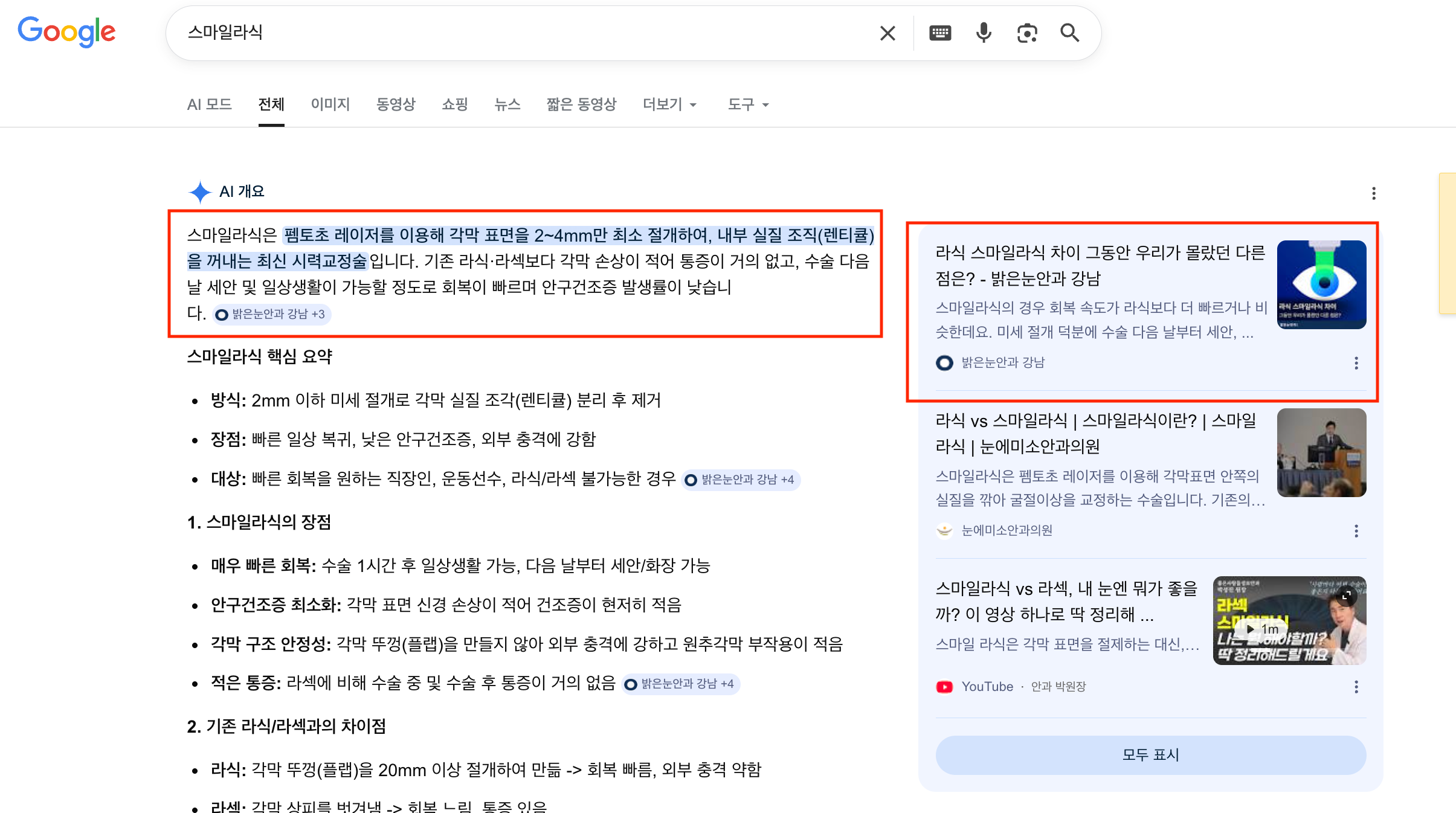Image resolution: width=1456 pixels, height=813 pixels.
Task: Play the 1m YouTube video thumbnail
Action: (1289, 620)
